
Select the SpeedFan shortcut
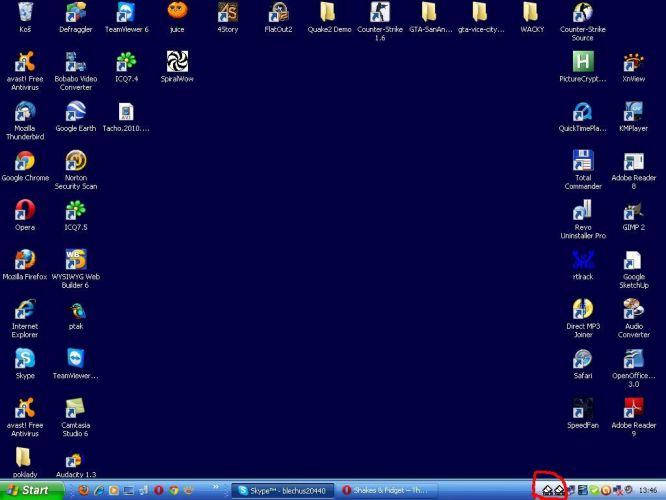click(583, 413)
